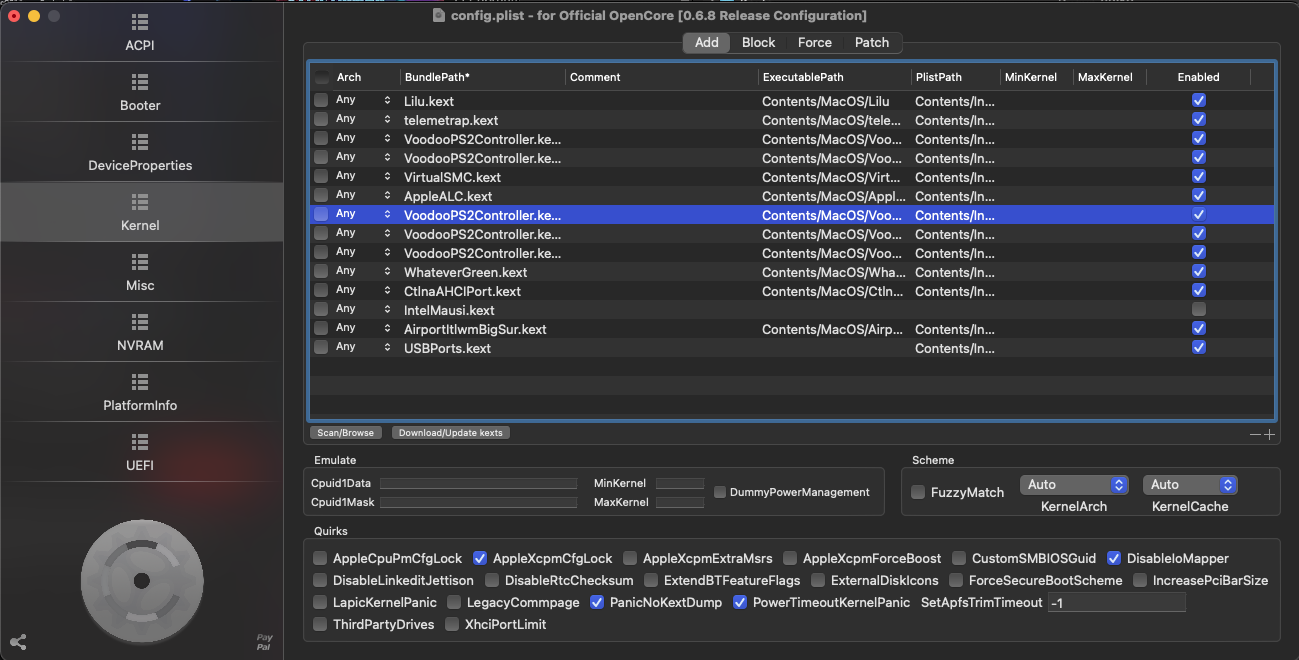This screenshot has width=1299, height=660.
Task: Change Arch selector for Lilu.kext
Action: pos(387,101)
